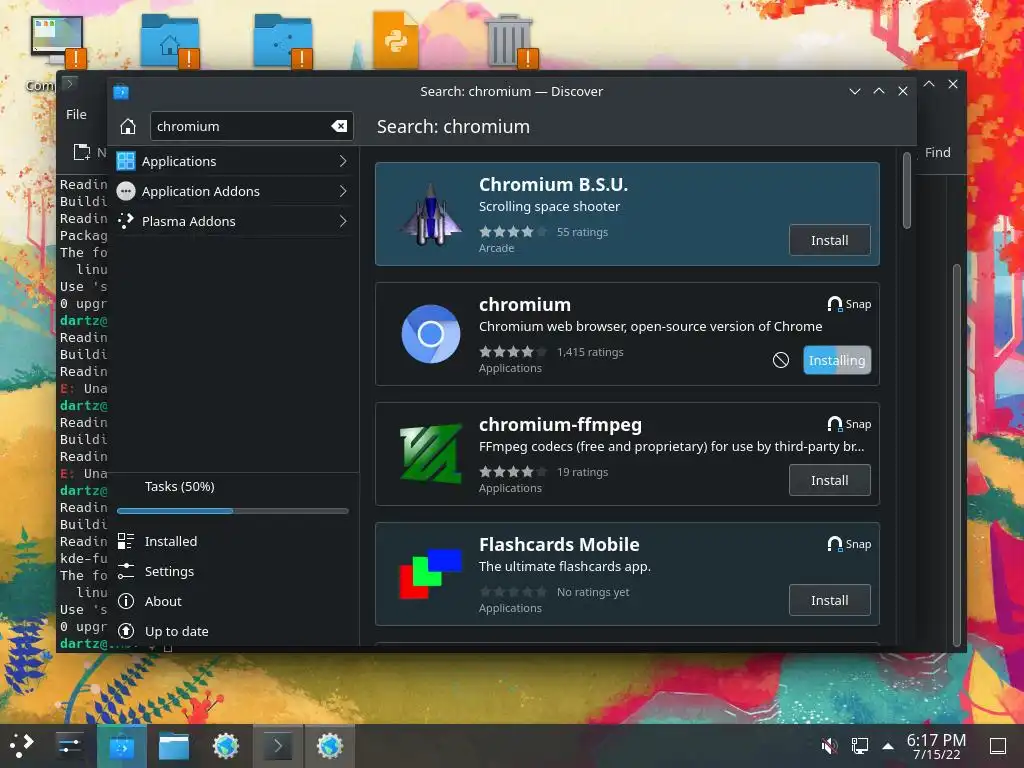Open the application launcher in taskbar
Screen dimensions: 1024x768
[22, 745]
